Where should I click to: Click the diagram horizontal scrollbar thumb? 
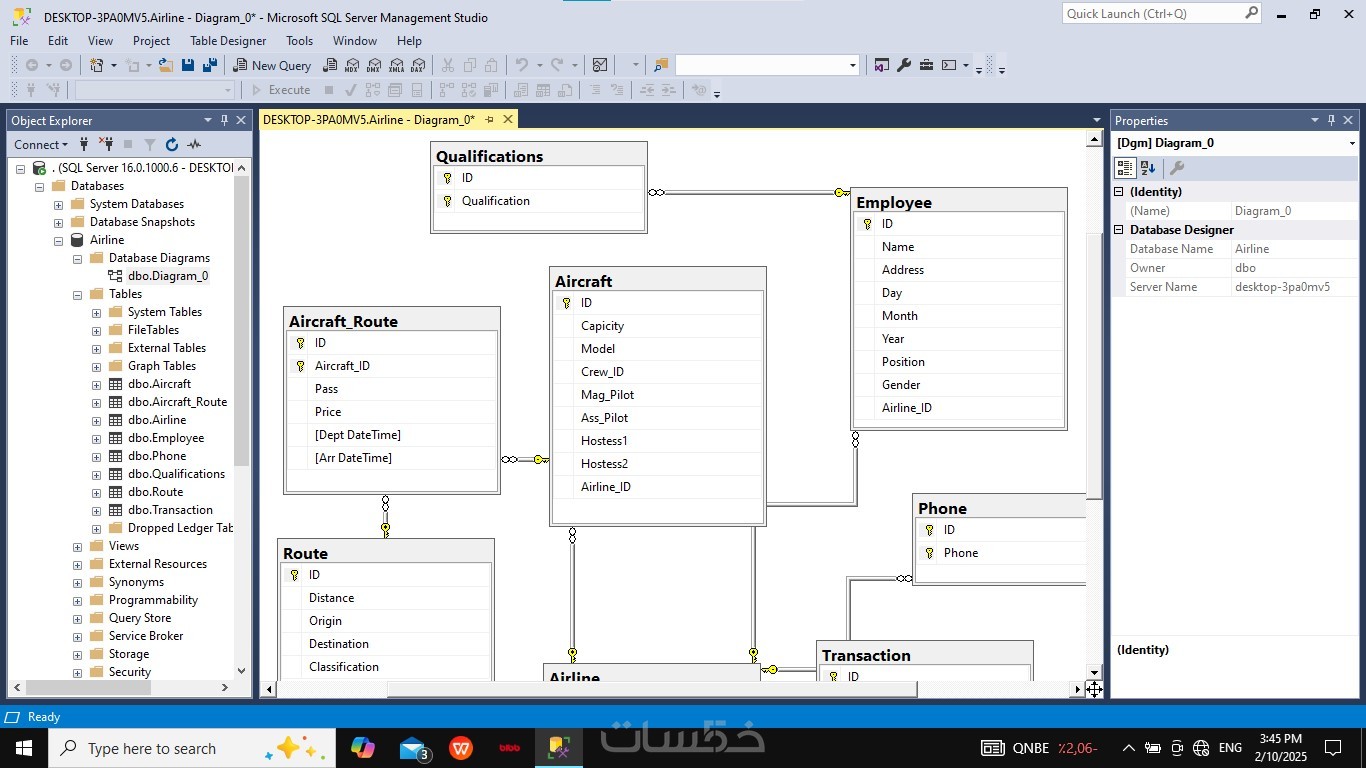(x=652, y=689)
